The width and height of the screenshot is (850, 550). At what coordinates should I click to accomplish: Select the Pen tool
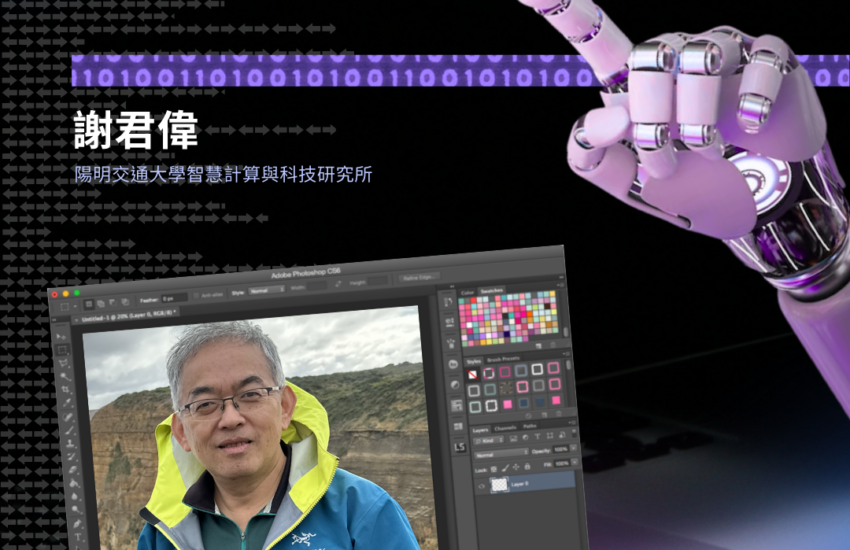coord(77,523)
